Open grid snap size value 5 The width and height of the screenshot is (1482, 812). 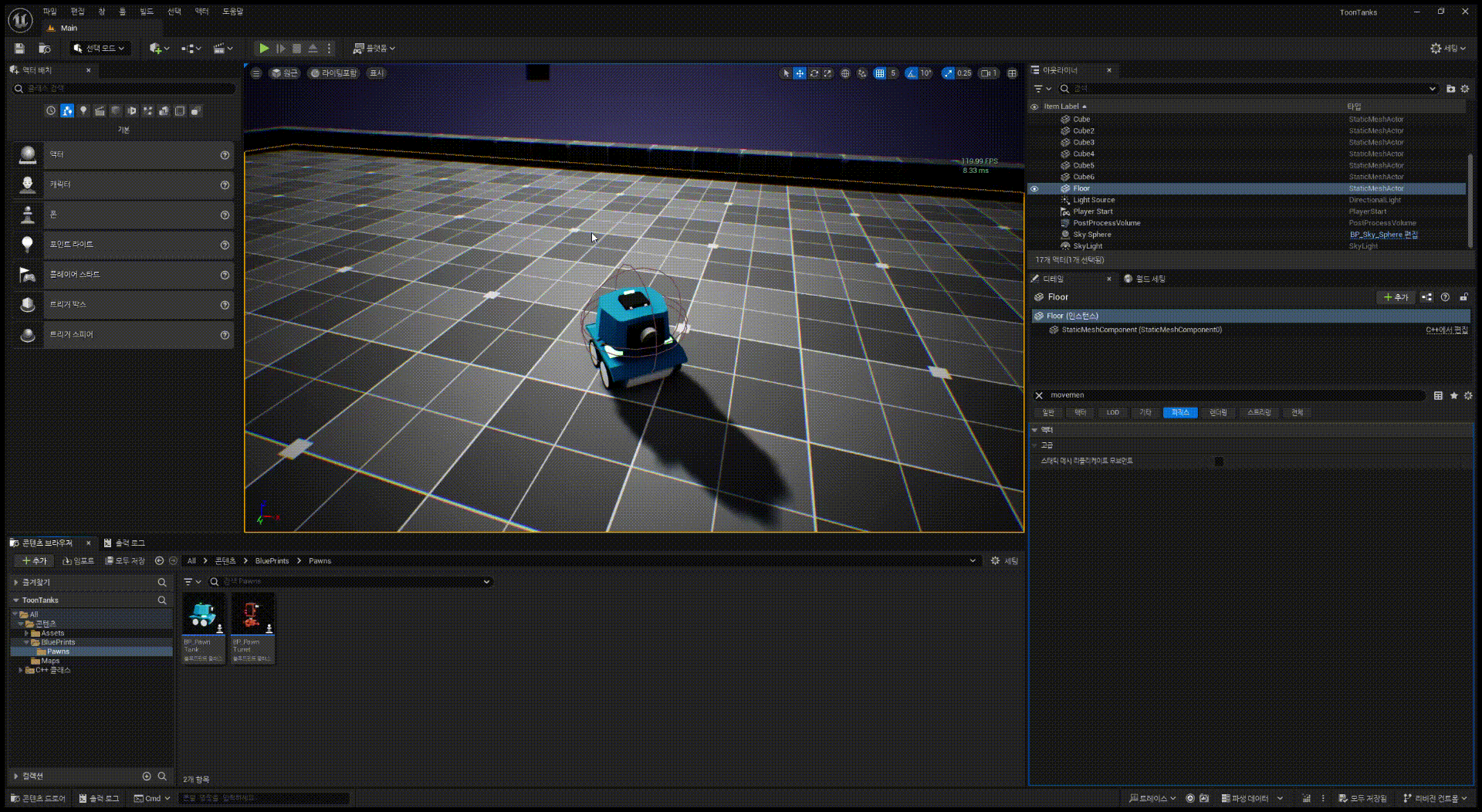[x=893, y=73]
